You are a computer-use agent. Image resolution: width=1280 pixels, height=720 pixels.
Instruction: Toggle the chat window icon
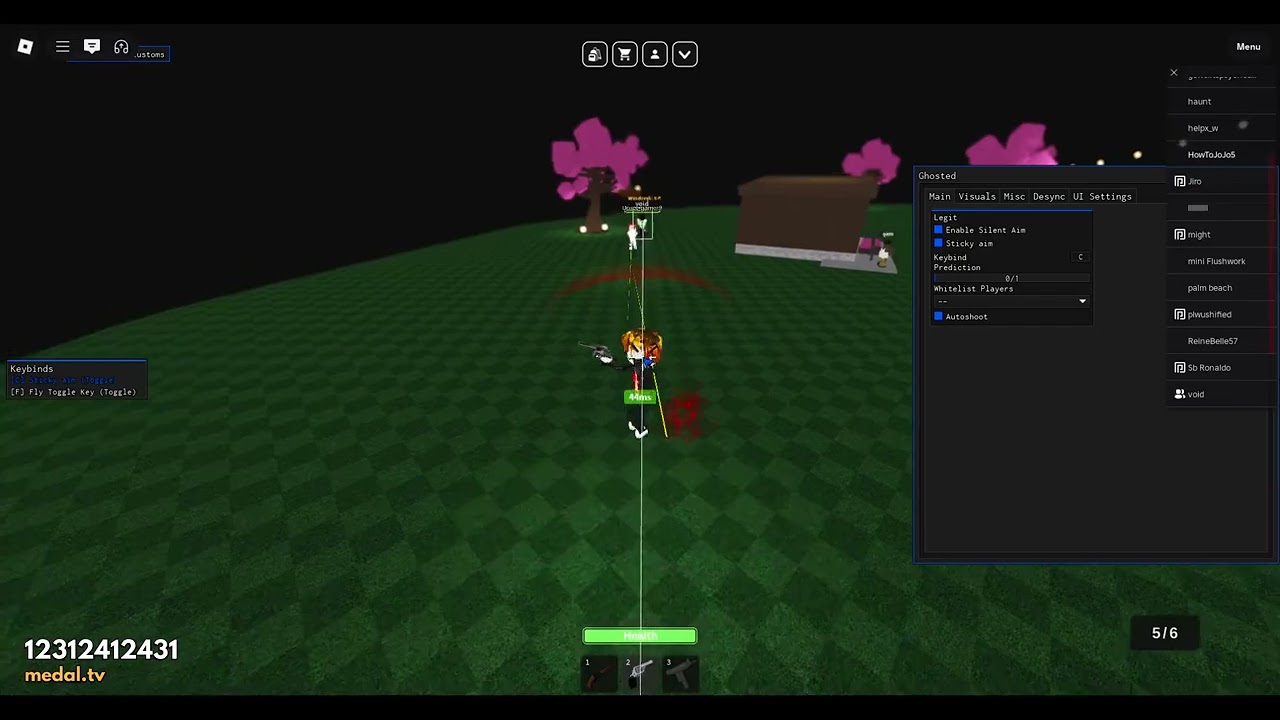click(x=92, y=47)
